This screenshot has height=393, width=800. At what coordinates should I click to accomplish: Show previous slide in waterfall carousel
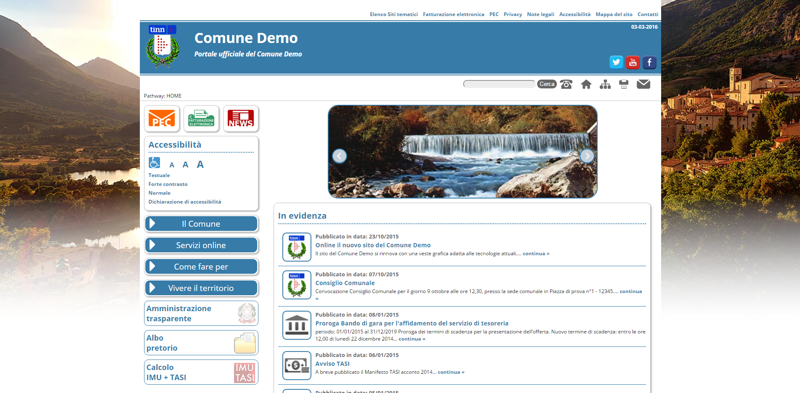[x=339, y=156]
